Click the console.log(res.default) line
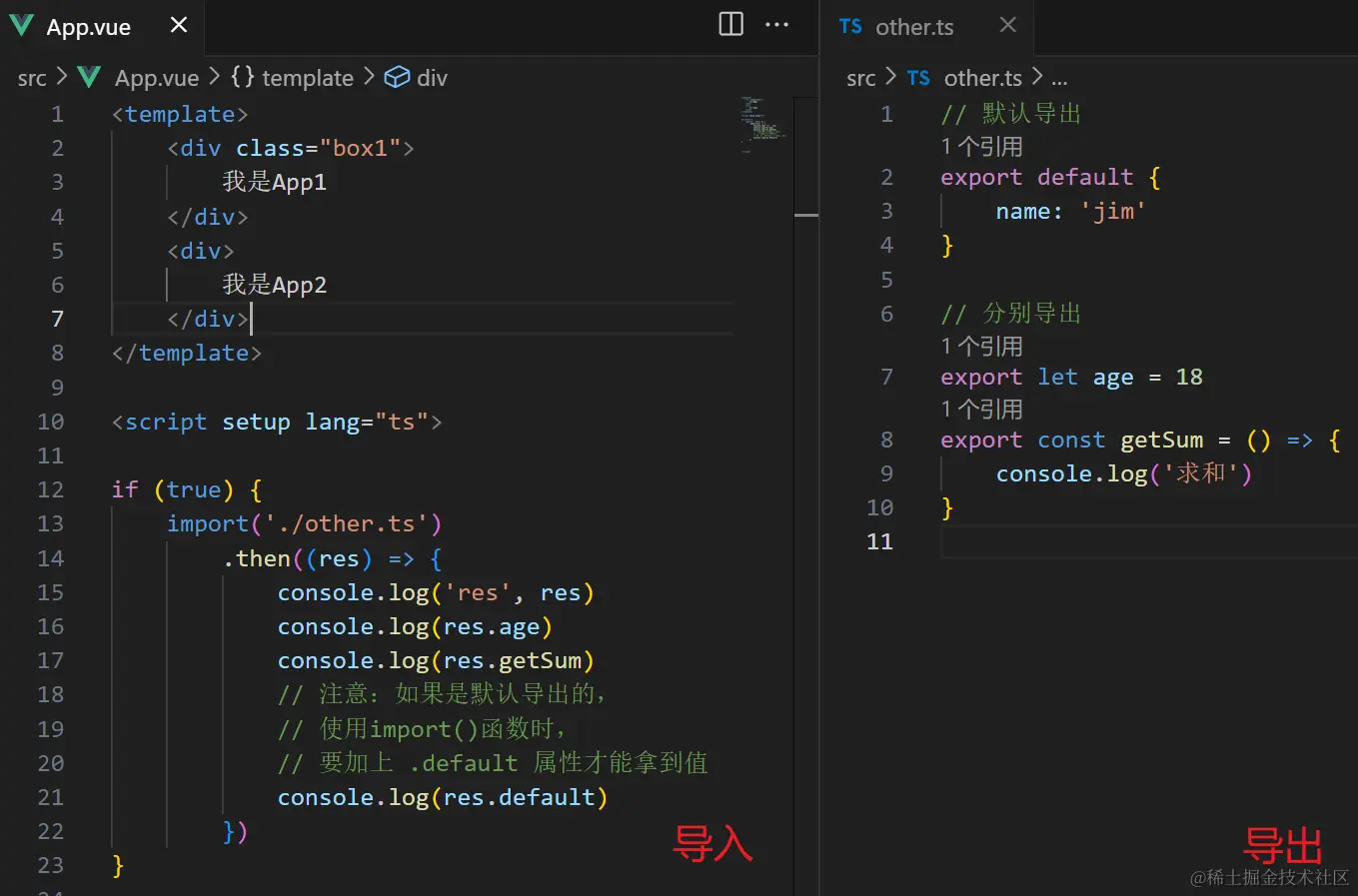The width and height of the screenshot is (1358, 896). click(x=443, y=797)
